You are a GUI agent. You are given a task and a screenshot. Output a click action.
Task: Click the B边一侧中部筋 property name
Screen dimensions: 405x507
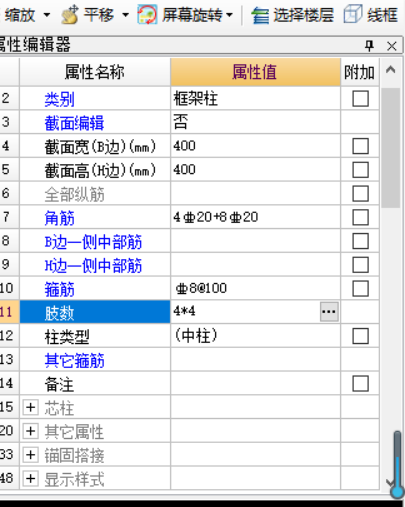[x=93, y=242]
